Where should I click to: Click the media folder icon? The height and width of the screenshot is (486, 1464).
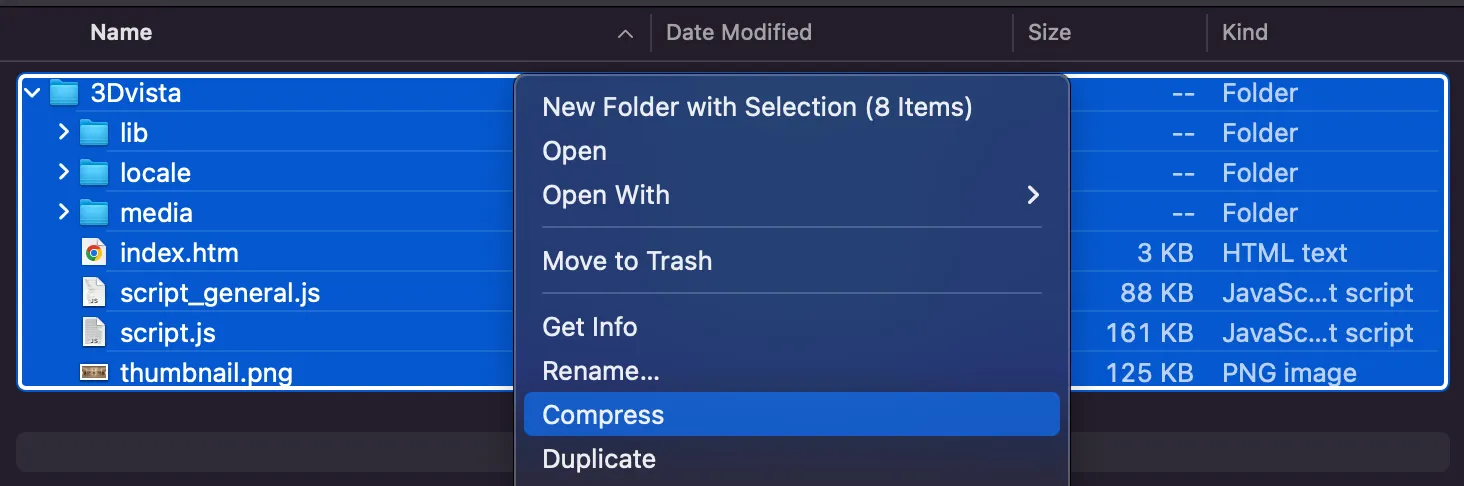pyautogui.click(x=93, y=213)
